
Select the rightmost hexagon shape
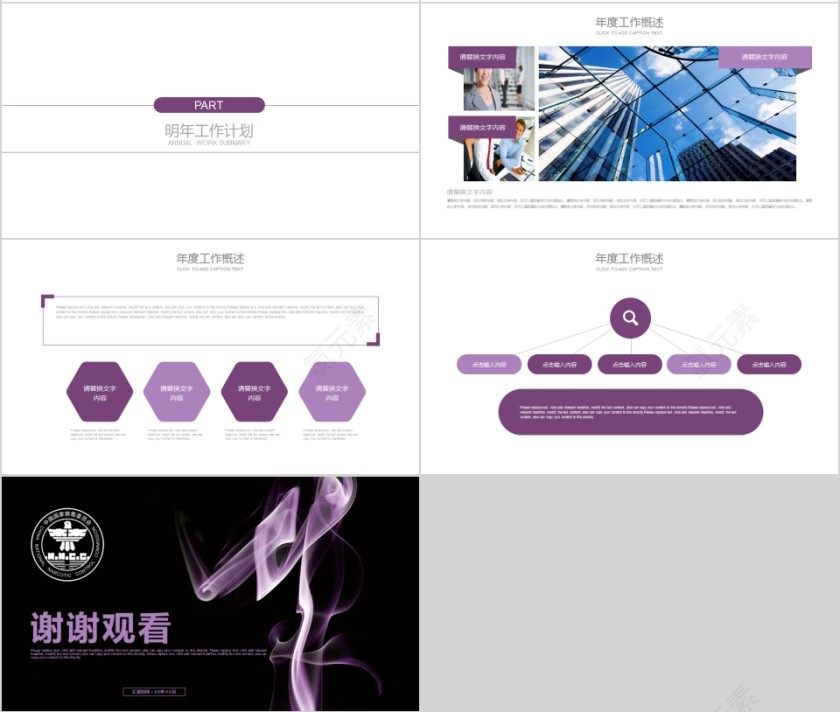[333, 391]
